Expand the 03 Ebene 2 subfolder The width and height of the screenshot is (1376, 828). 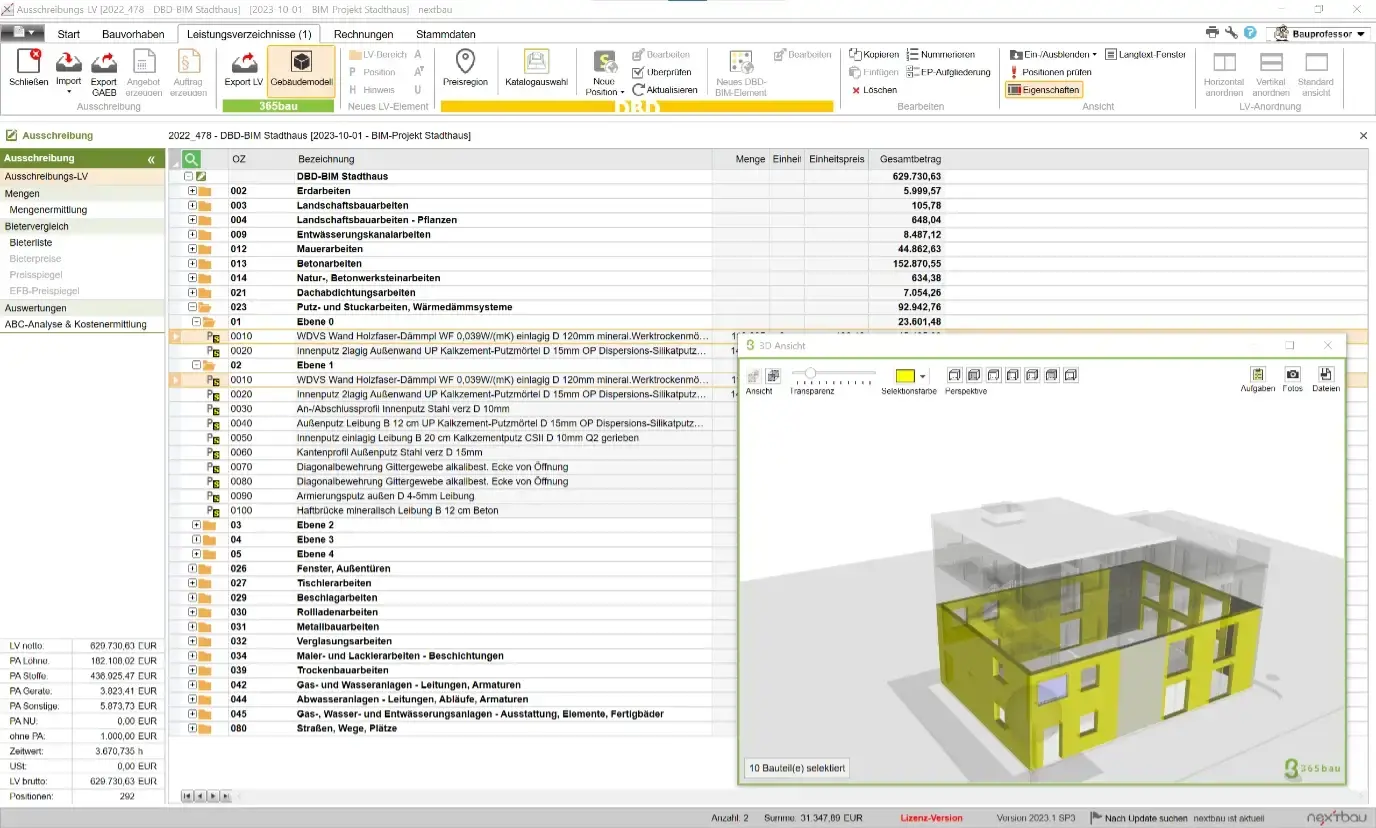pyautogui.click(x=196, y=525)
